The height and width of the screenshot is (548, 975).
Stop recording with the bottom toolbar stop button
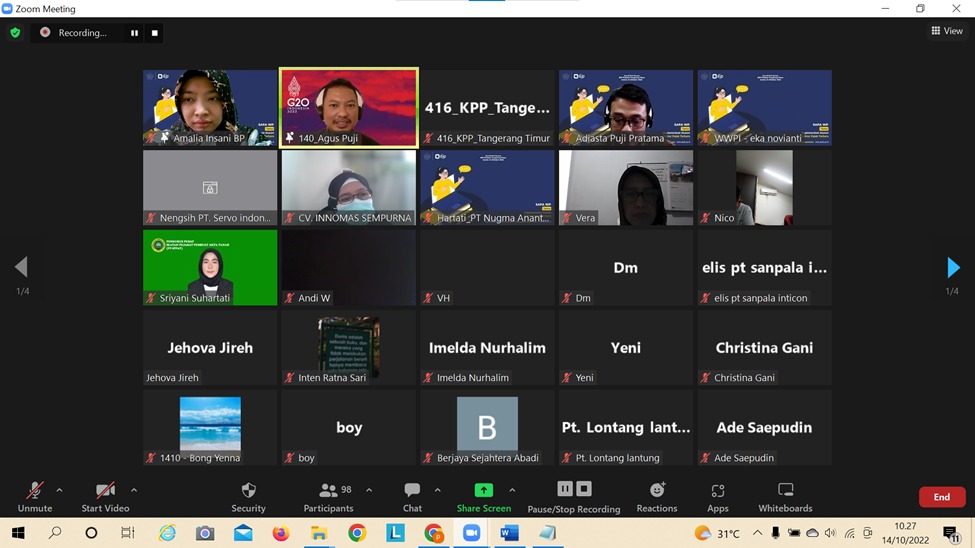tap(585, 489)
